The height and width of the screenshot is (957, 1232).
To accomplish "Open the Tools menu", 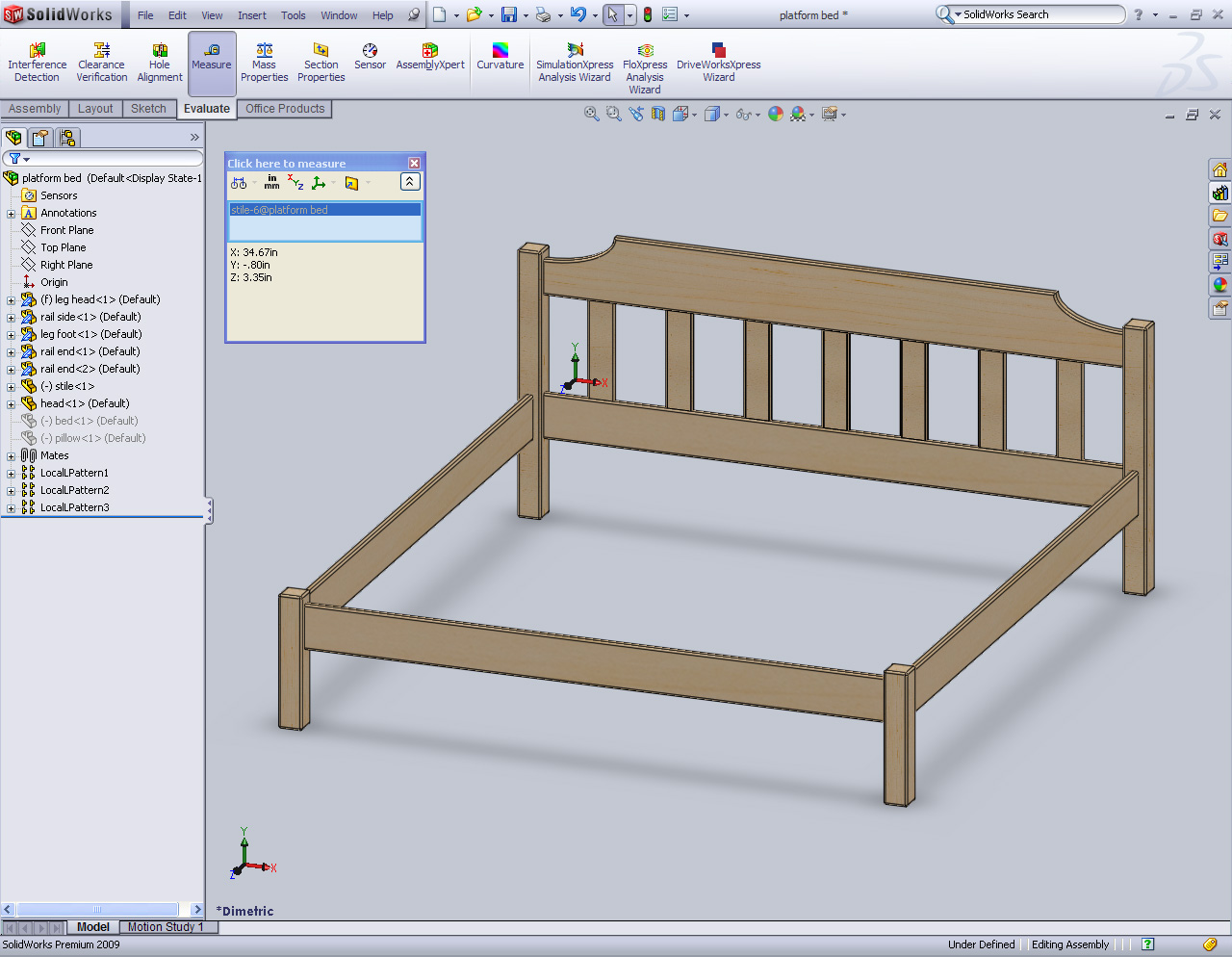I will pos(293,15).
